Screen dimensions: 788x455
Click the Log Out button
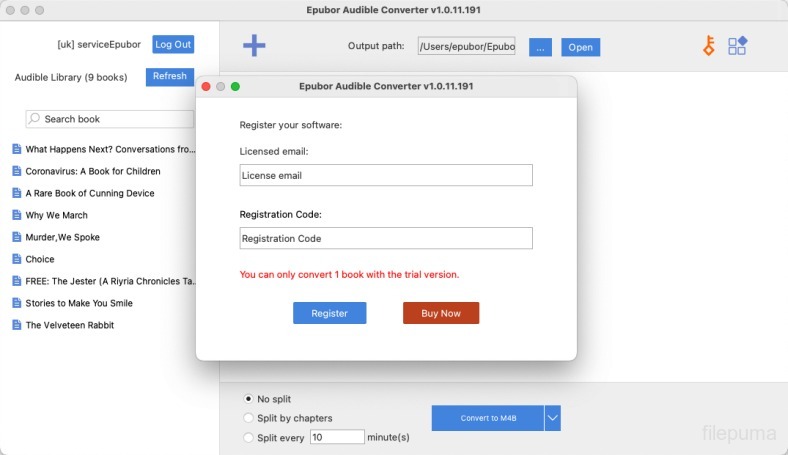173,44
